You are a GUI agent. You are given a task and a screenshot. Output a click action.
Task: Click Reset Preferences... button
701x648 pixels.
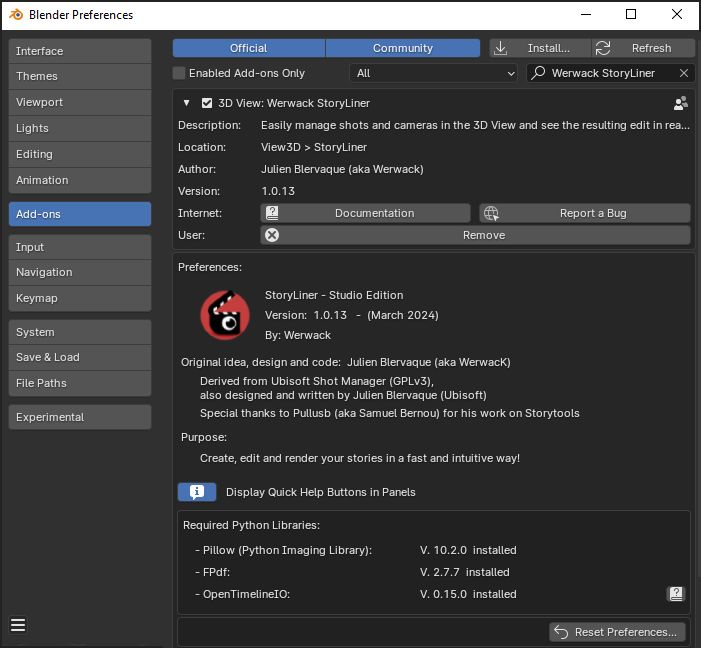pos(617,632)
